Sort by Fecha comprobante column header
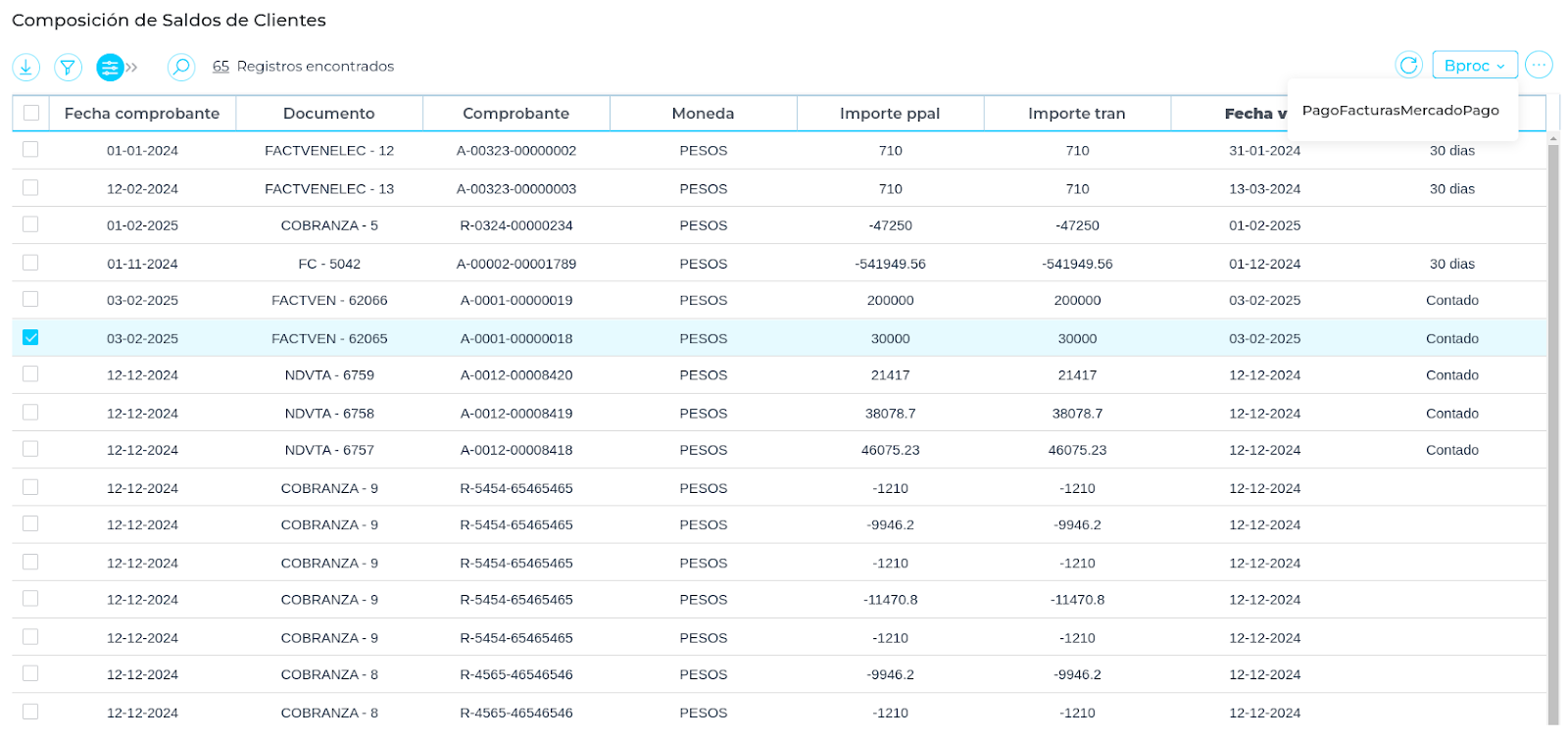This screenshot has height=740, width=1568. pos(142,114)
